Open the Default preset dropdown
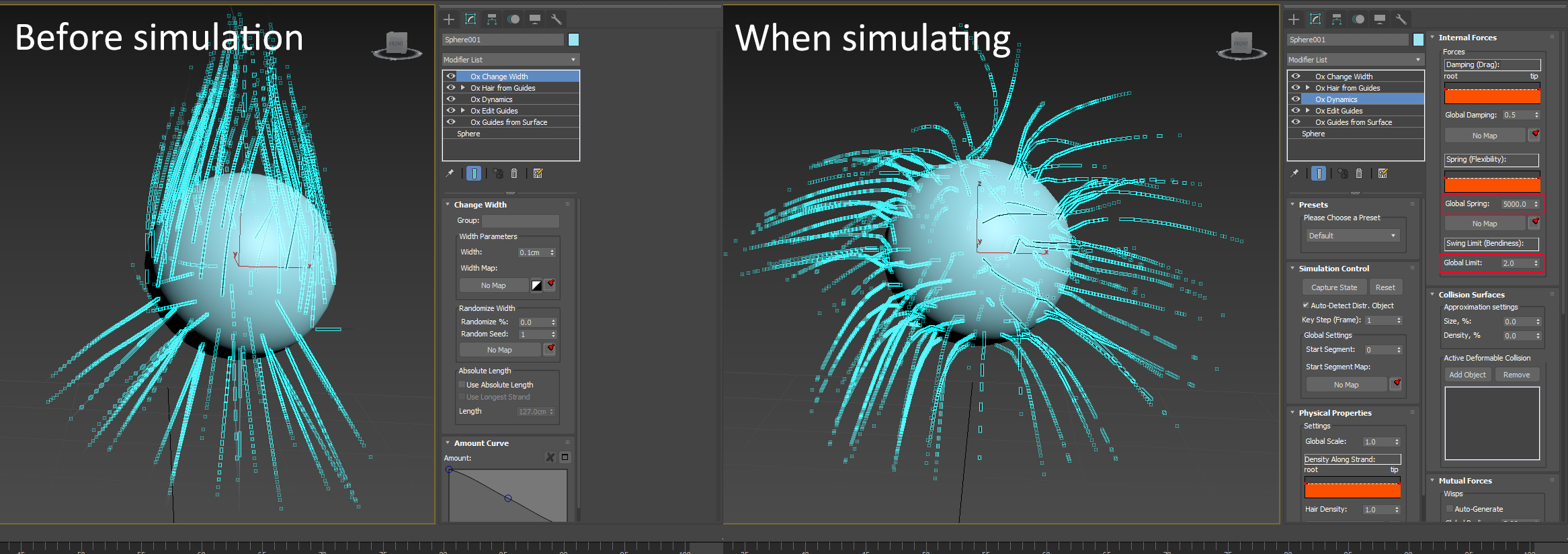The height and width of the screenshot is (554, 1568). [1352, 236]
